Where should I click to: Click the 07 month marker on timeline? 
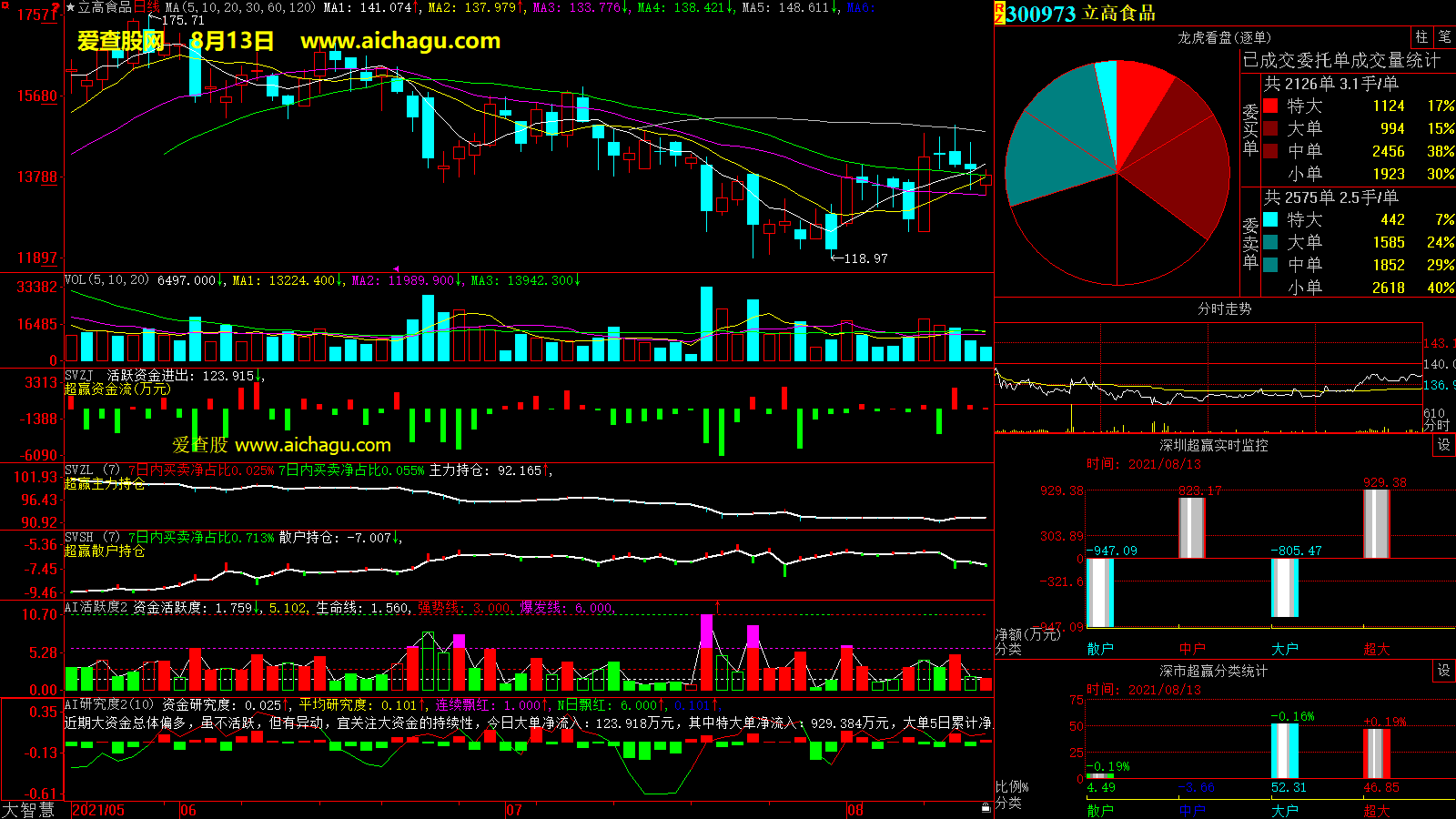coord(514,810)
